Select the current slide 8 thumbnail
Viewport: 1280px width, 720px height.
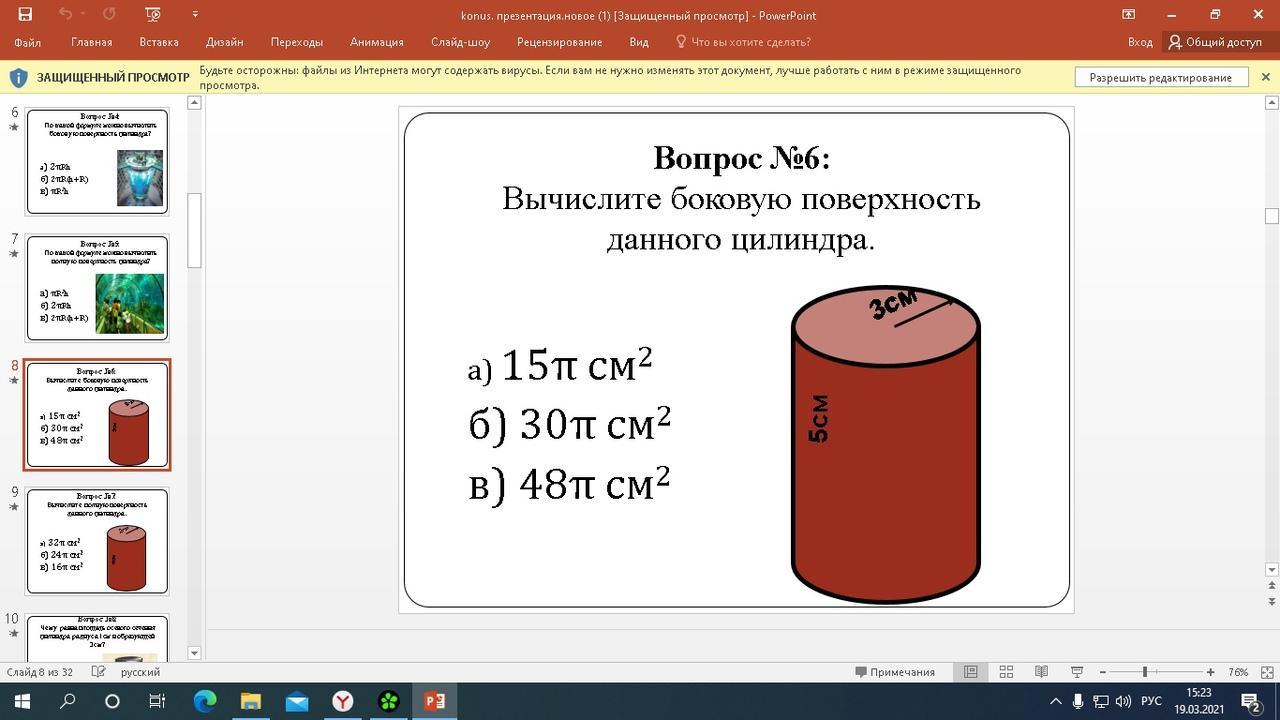pyautogui.click(x=97, y=414)
